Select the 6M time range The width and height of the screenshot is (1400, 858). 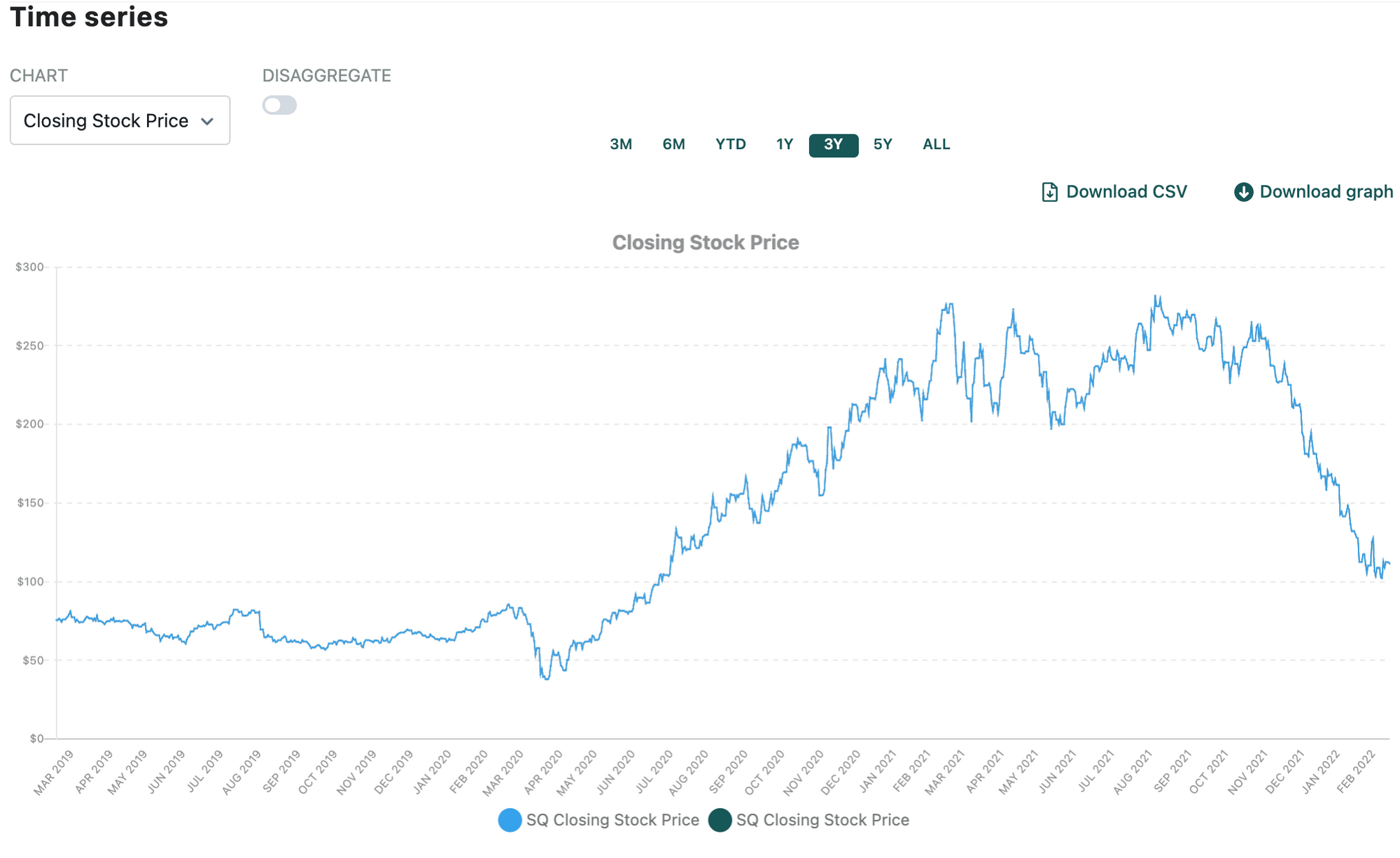click(x=673, y=144)
